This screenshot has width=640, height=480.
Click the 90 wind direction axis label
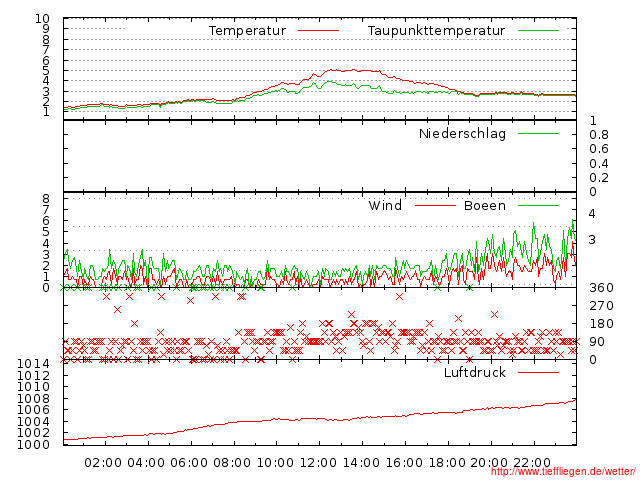point(597,342)
